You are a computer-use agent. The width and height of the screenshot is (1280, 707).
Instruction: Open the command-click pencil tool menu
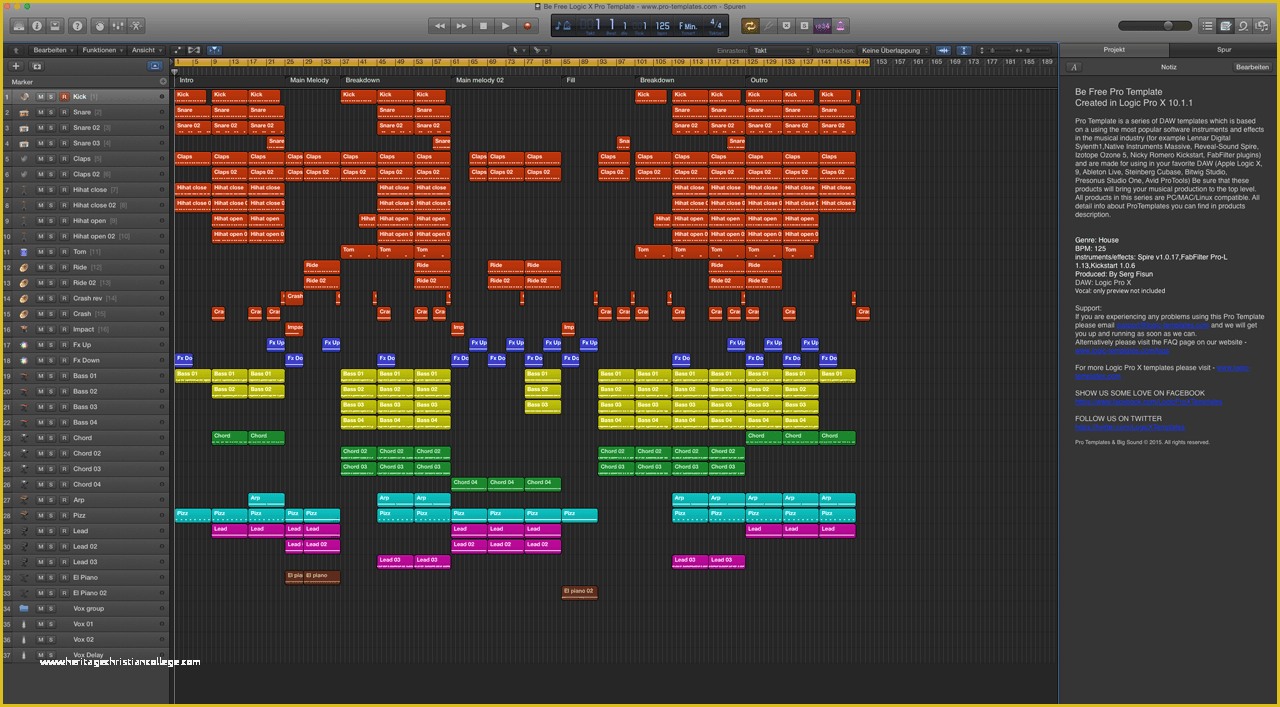(x=540, y=50)
